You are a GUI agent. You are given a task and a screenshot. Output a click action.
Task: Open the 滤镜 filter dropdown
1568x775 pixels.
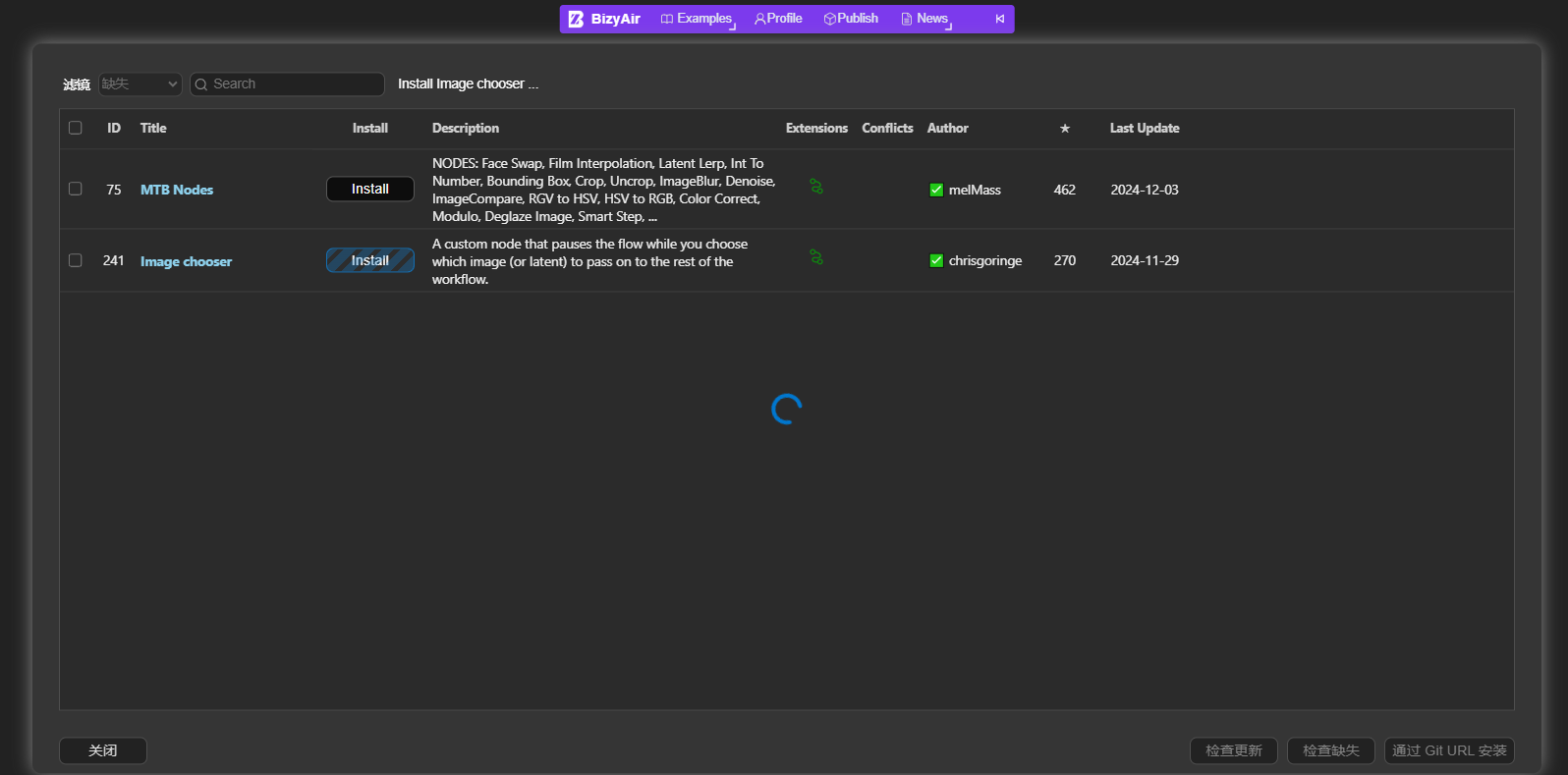[140, 84]
